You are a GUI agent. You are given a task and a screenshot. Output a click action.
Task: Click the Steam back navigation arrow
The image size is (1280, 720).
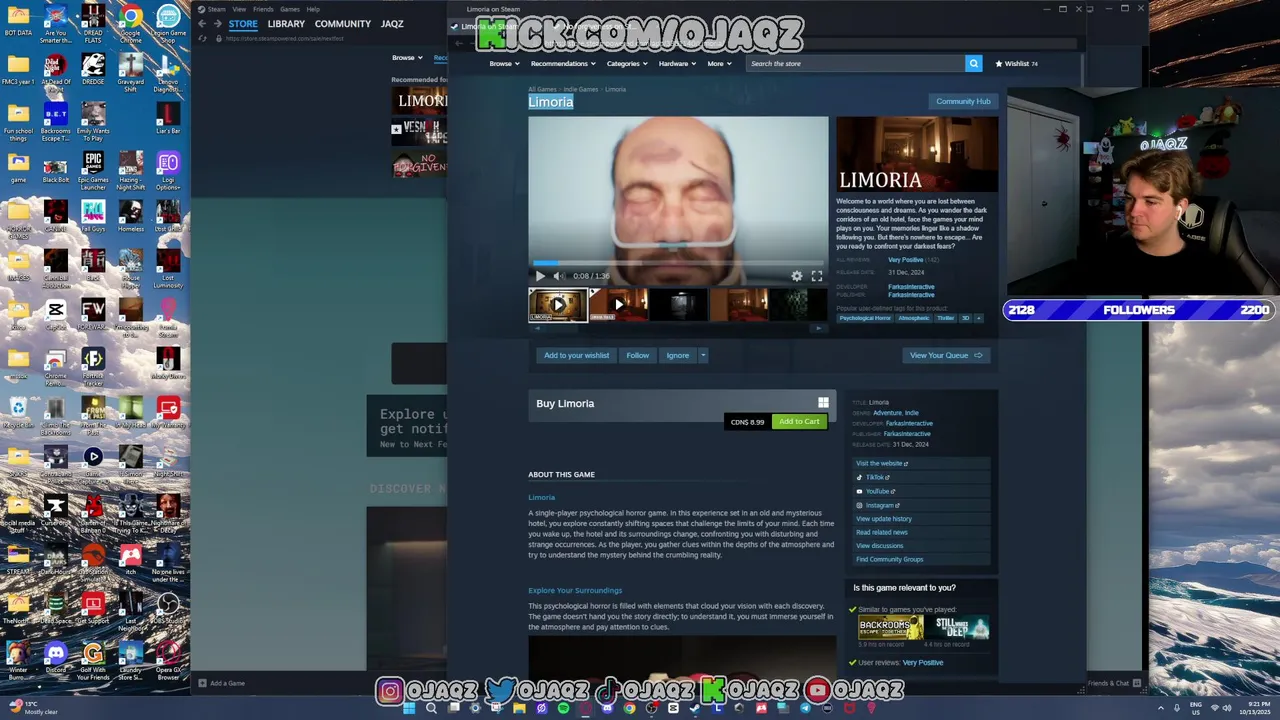click(x=203, y=24)
